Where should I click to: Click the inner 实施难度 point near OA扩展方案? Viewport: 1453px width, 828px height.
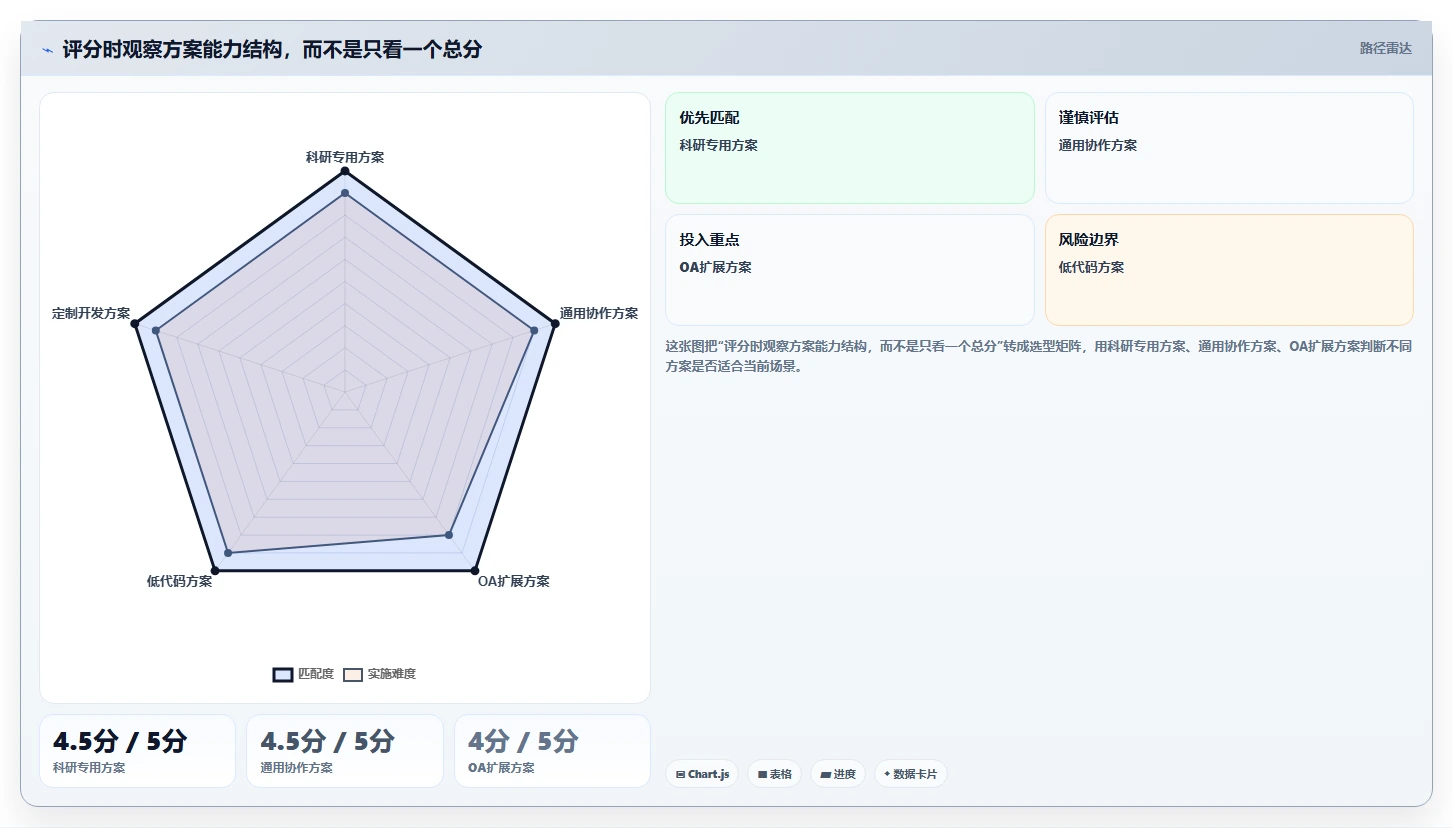coord(449,536)
